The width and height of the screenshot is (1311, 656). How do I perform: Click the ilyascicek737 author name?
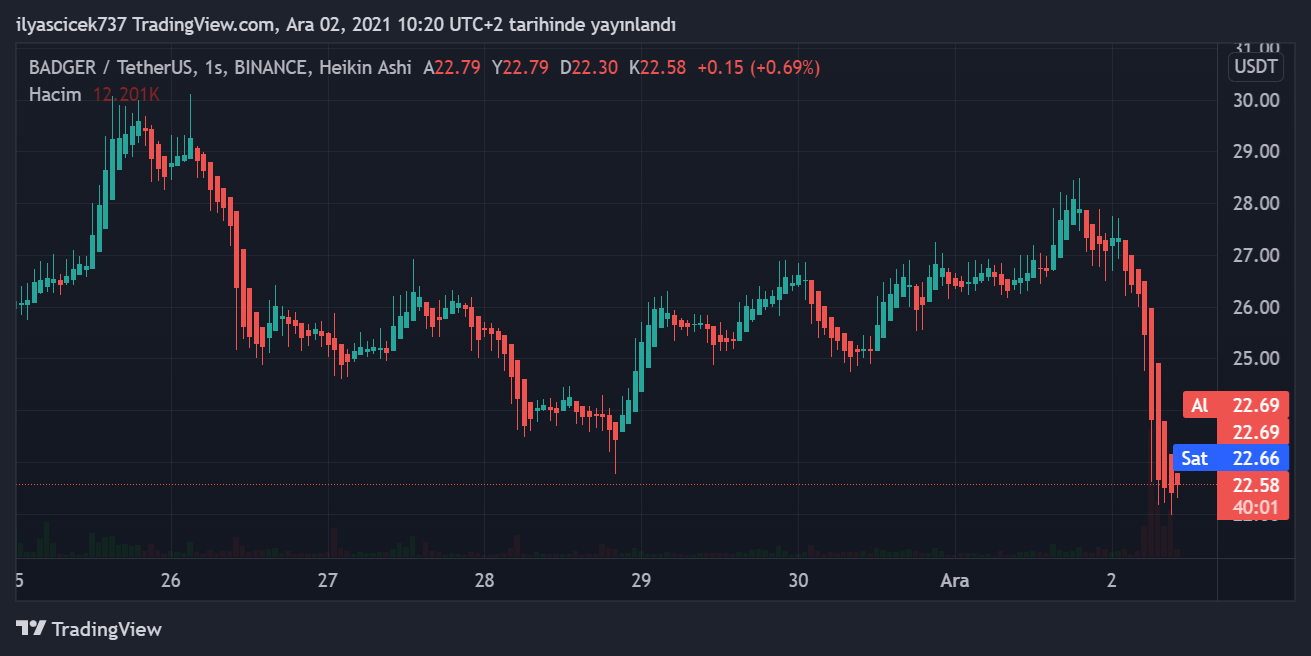pos(71,24)
